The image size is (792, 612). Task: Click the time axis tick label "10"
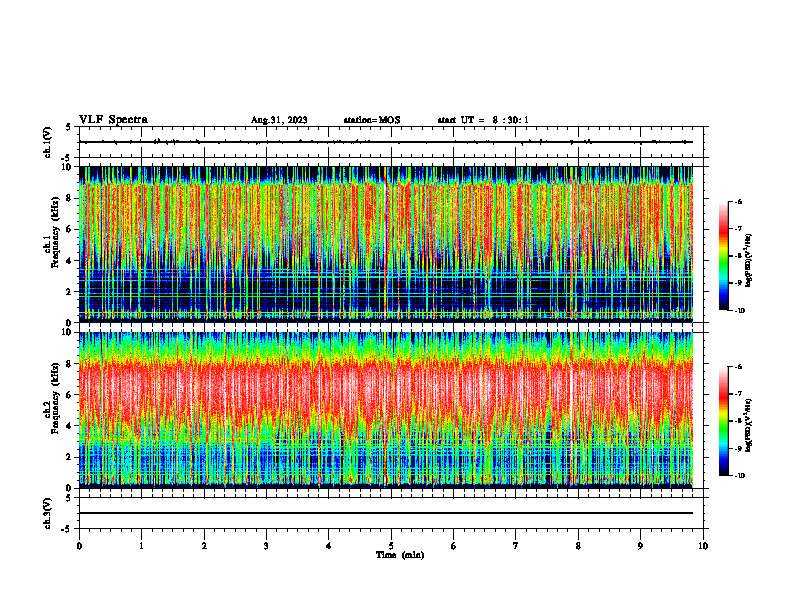[x=703, y=546]
